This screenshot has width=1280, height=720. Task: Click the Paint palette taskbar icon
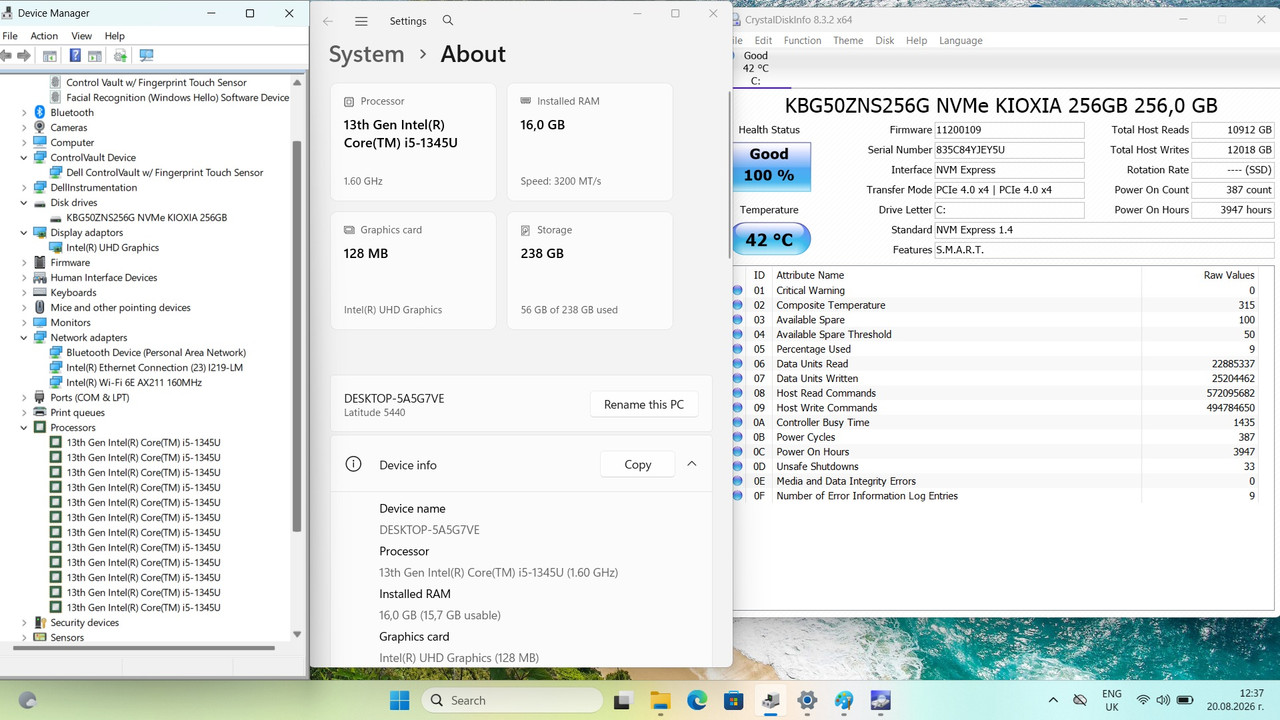pos(844,700)
